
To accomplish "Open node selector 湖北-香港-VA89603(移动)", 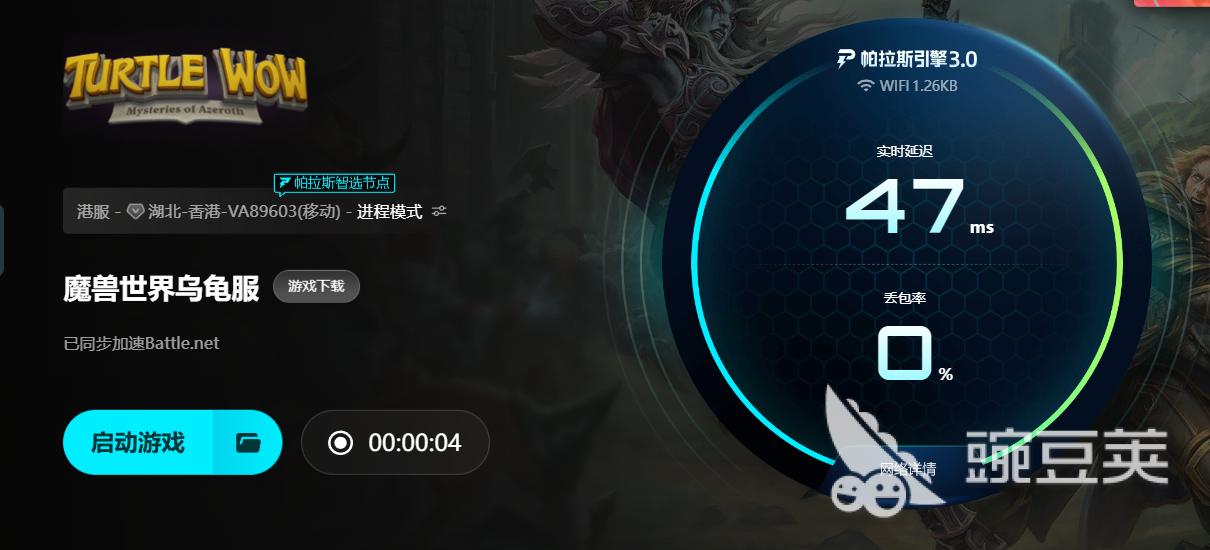I will click(x=246, y=212).
